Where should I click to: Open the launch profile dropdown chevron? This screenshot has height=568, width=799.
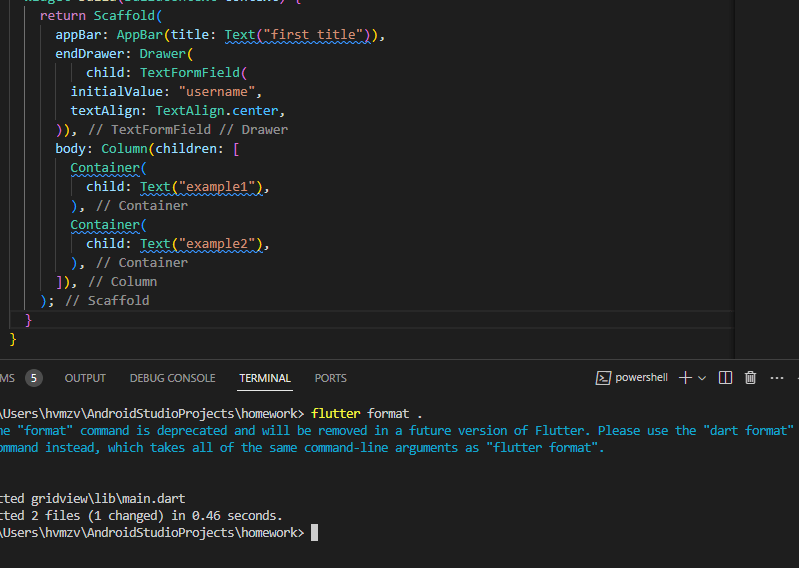[x=702, y=378]
